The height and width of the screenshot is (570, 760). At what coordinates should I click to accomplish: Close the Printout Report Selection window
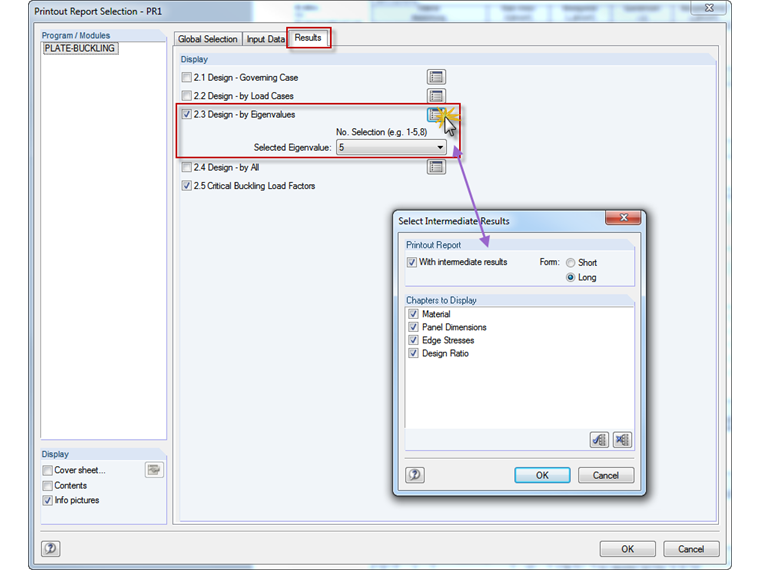[x=709, y=8]
